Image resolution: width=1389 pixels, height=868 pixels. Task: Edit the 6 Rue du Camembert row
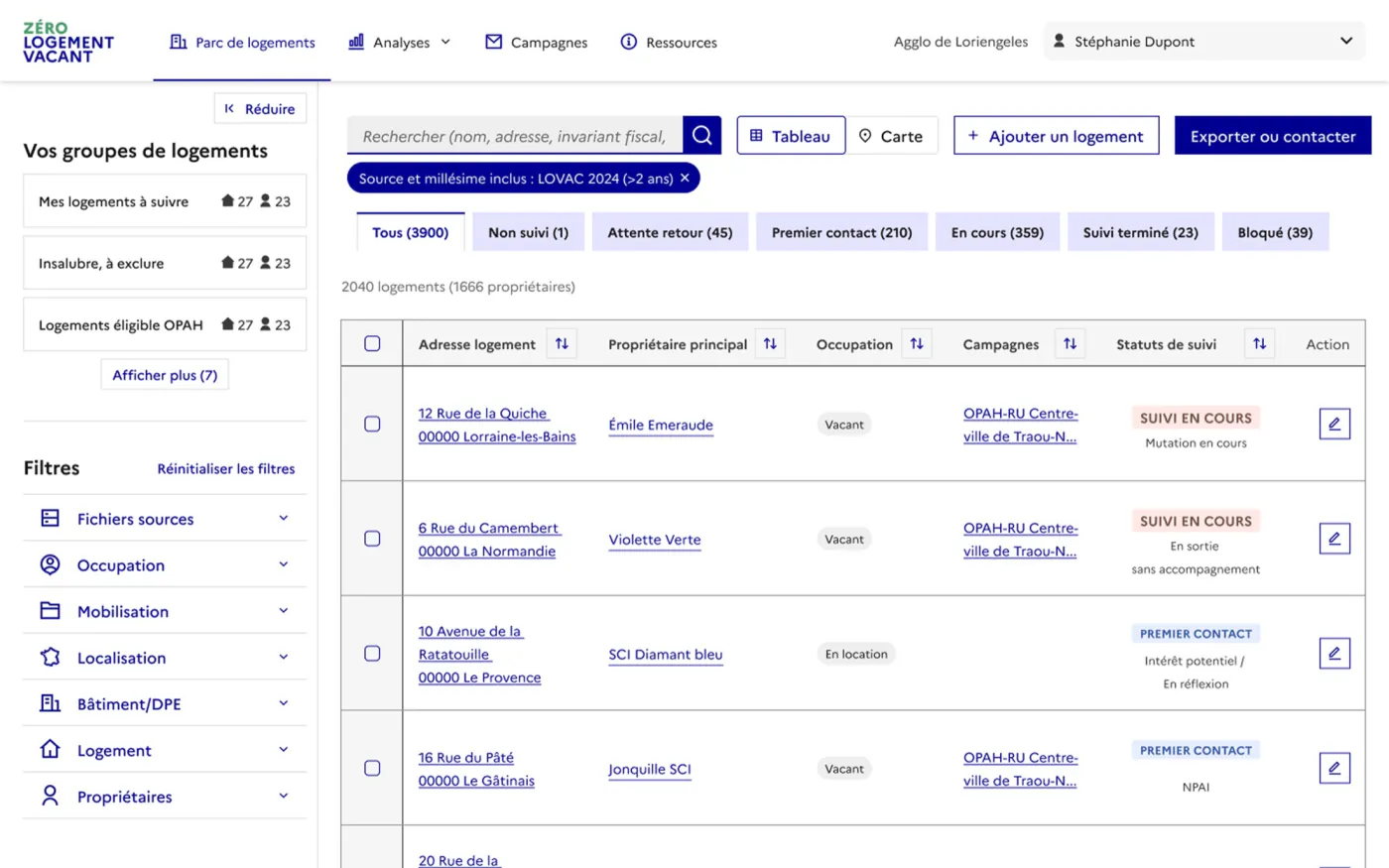(x=1334, y=539)
